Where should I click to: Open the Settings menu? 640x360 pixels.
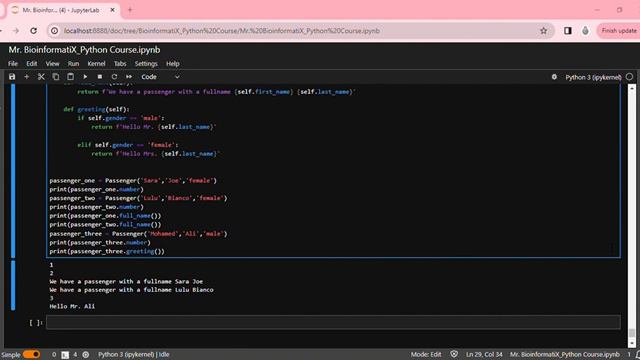point(146,64)
